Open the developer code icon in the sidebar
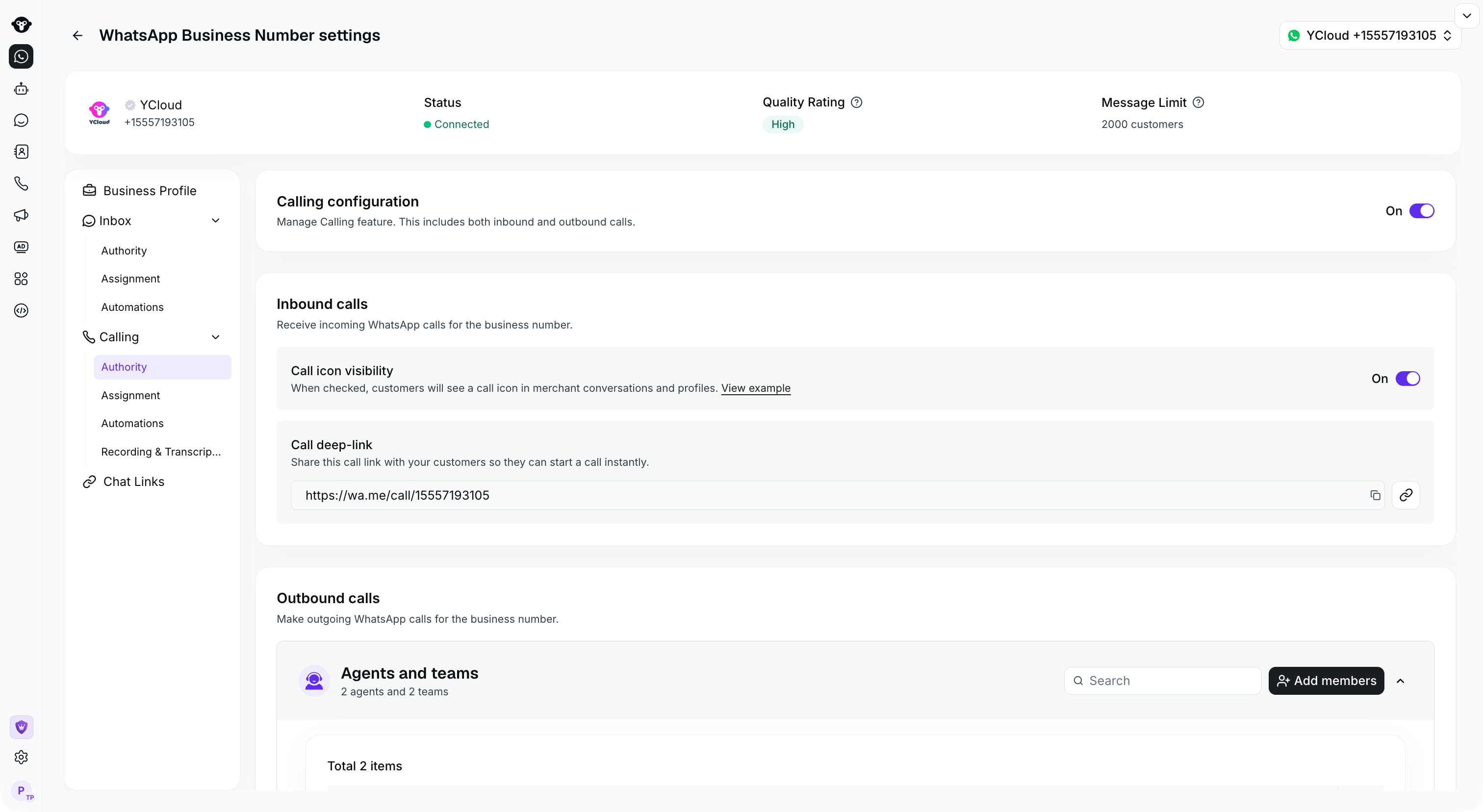The height and width of the screenshot is (812, 1483). tap(21, 311)
